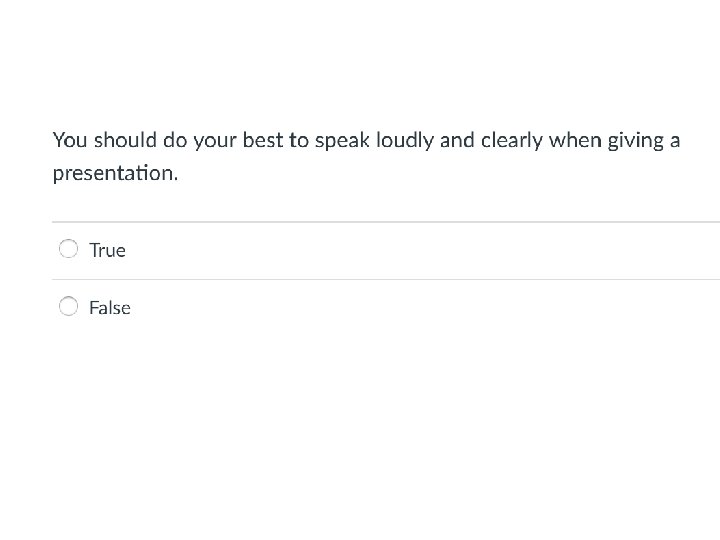Click the word "loudly" in the question

tap(405, 140)
